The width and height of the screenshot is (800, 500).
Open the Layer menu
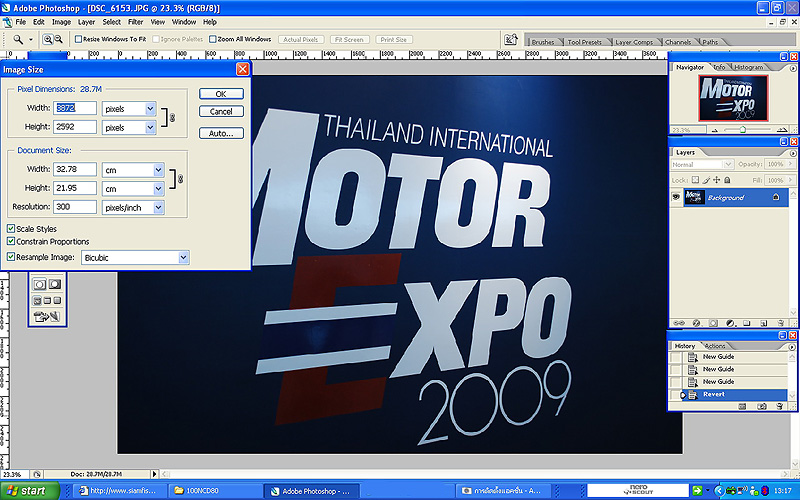coord(86,22)
